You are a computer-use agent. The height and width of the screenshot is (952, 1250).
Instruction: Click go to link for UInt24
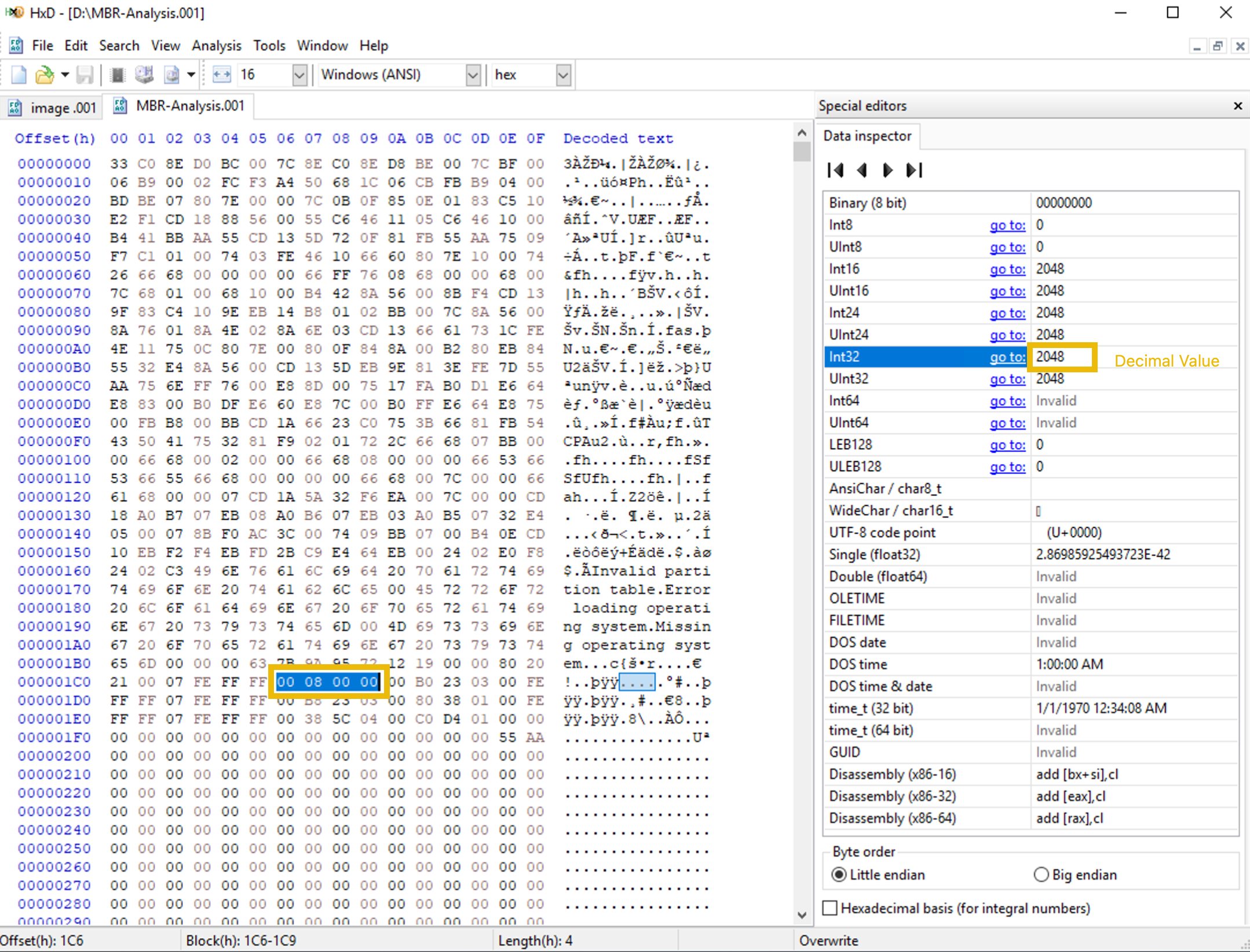pos(1007,335)
